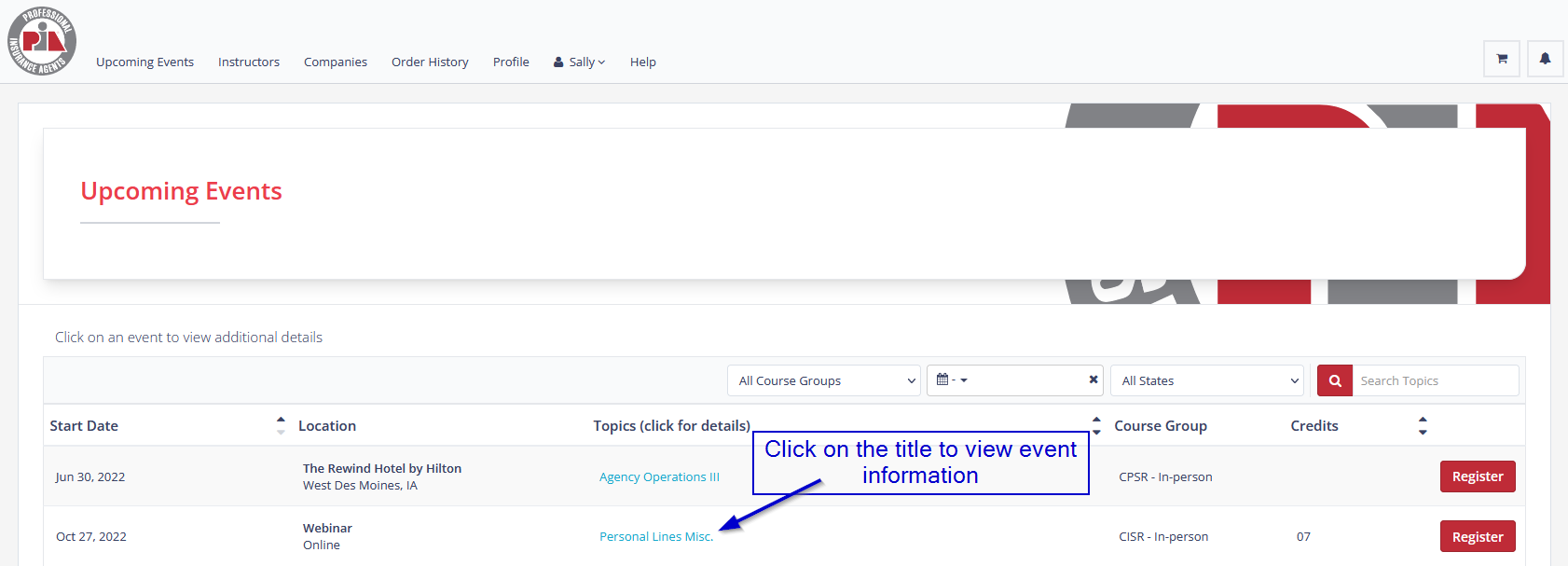Open the shopping cart

(x=1502, y=59)
